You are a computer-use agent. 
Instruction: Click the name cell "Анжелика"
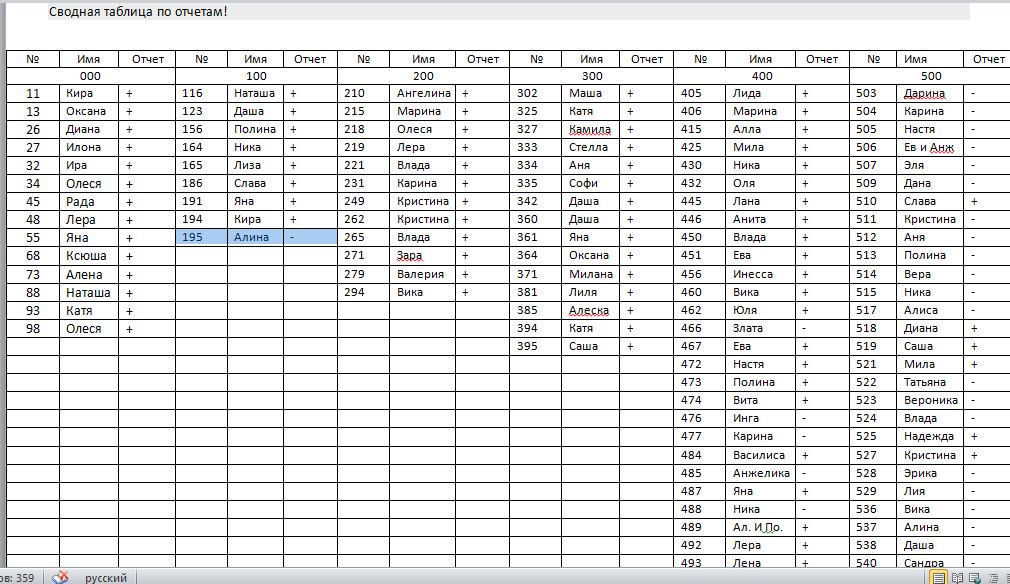coord(761,473)
